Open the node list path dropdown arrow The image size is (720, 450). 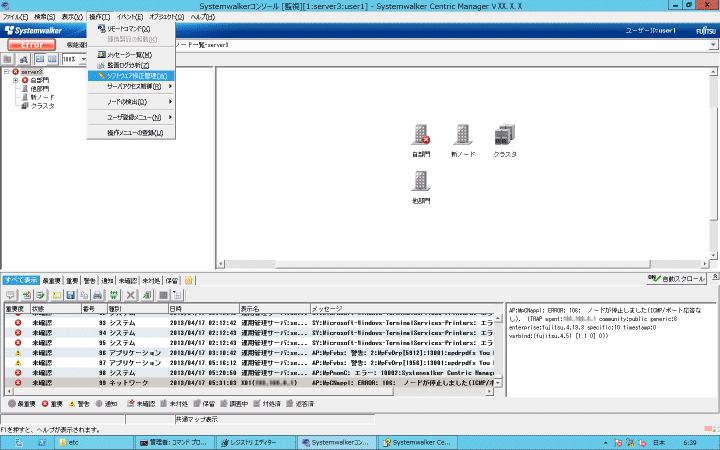(713, 45)
